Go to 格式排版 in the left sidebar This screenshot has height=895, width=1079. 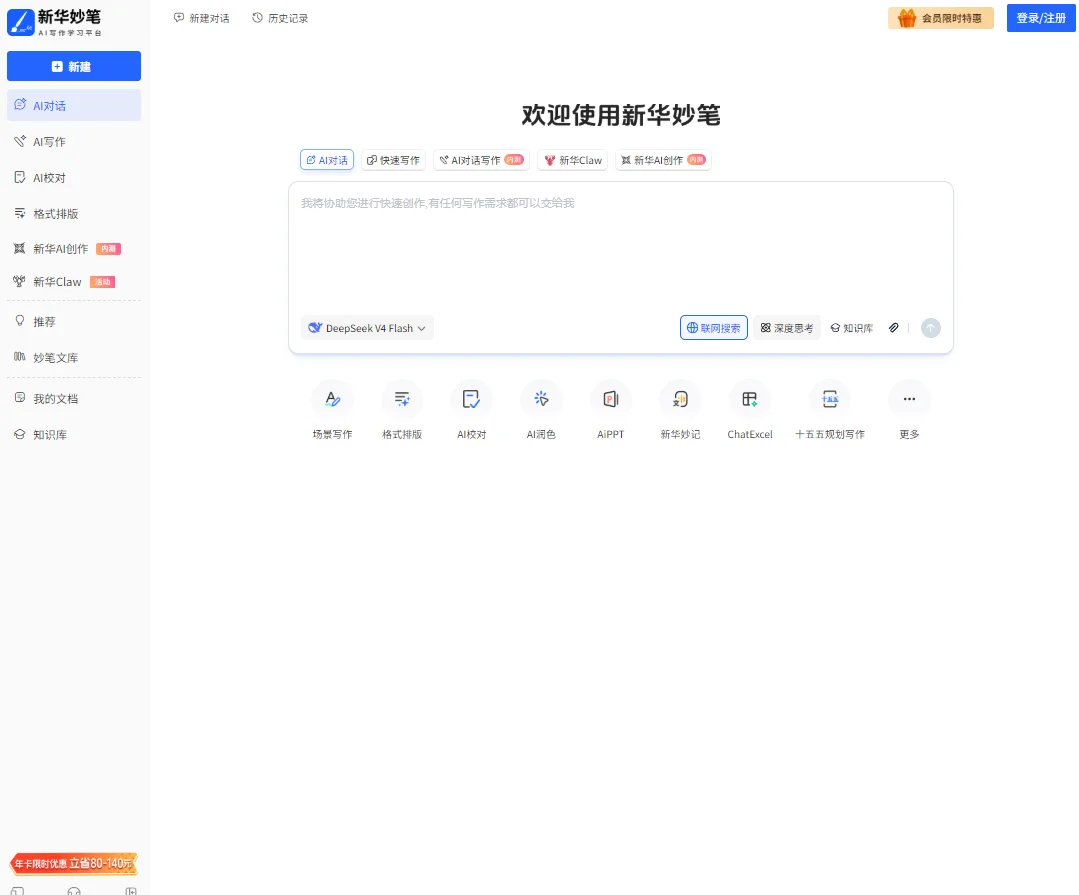point(74,213)
